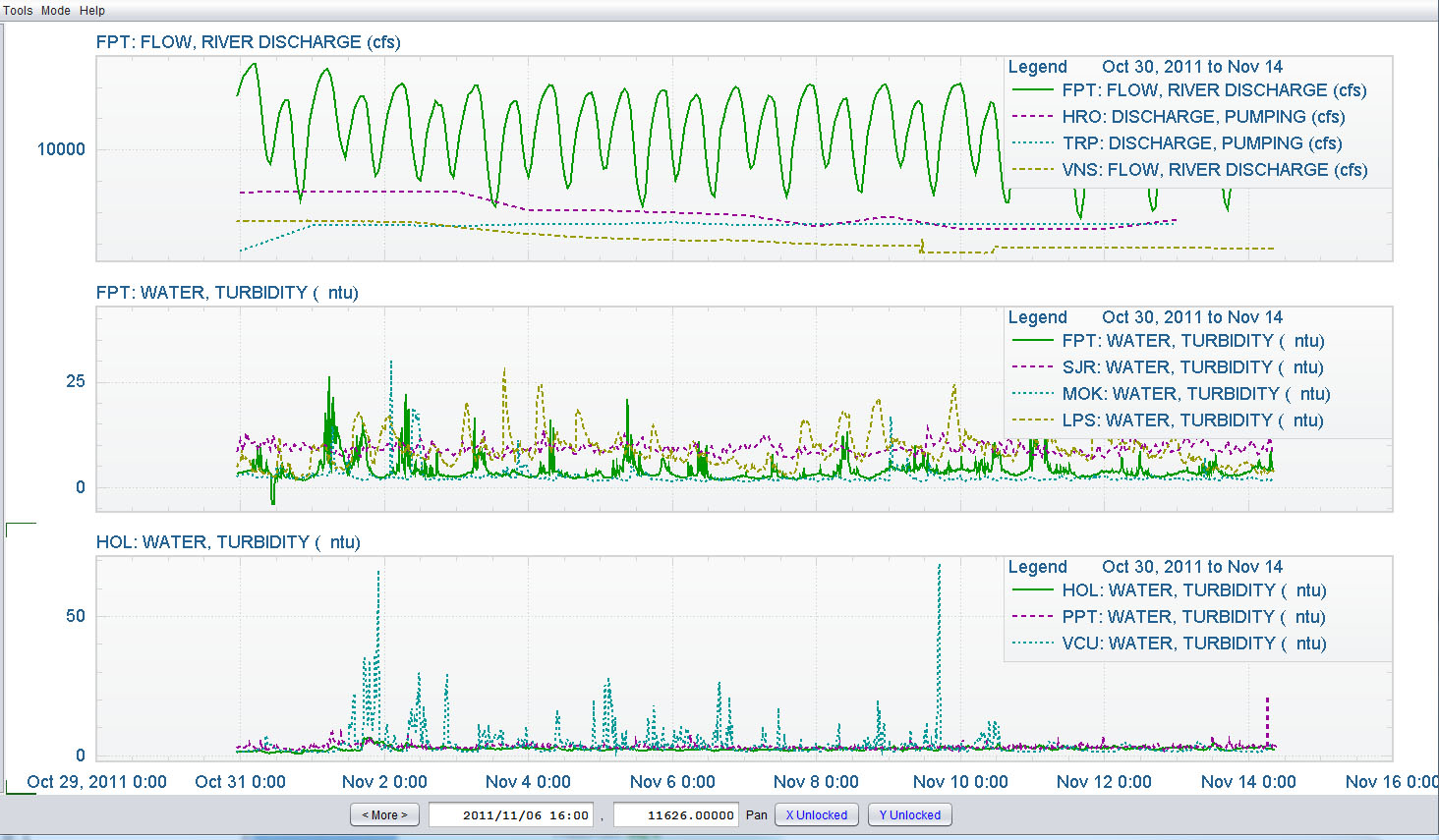Click the Oct 31 0:00 x-axis label

click(240, 782)
